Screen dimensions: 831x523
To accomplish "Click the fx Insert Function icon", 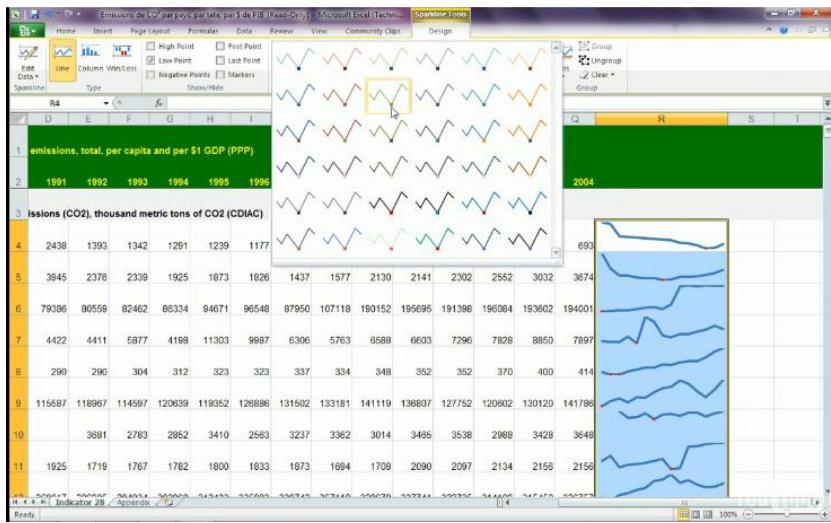I will click(x=158, y=103).
